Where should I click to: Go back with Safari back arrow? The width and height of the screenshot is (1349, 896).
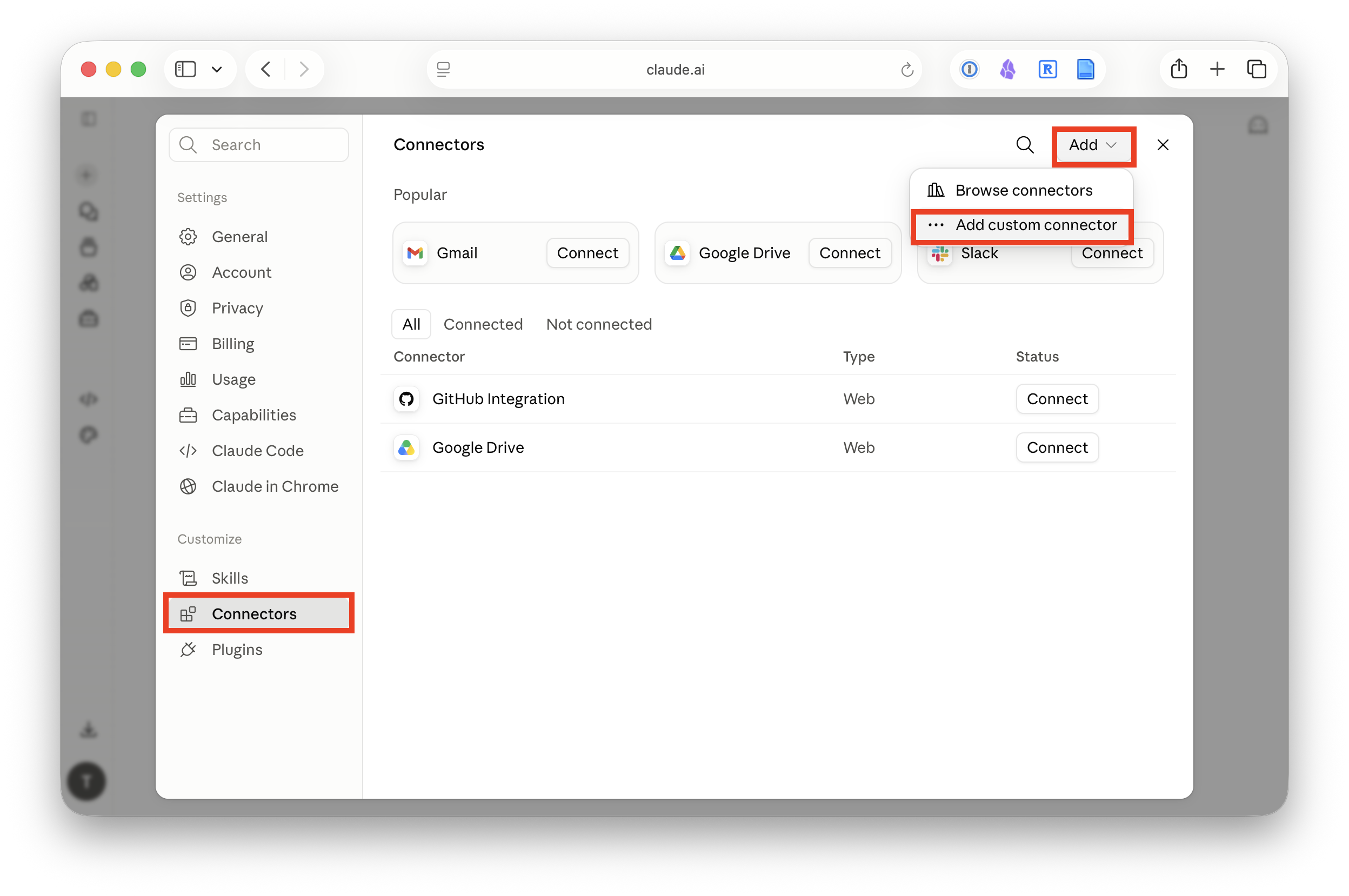(x=265, y=69)
